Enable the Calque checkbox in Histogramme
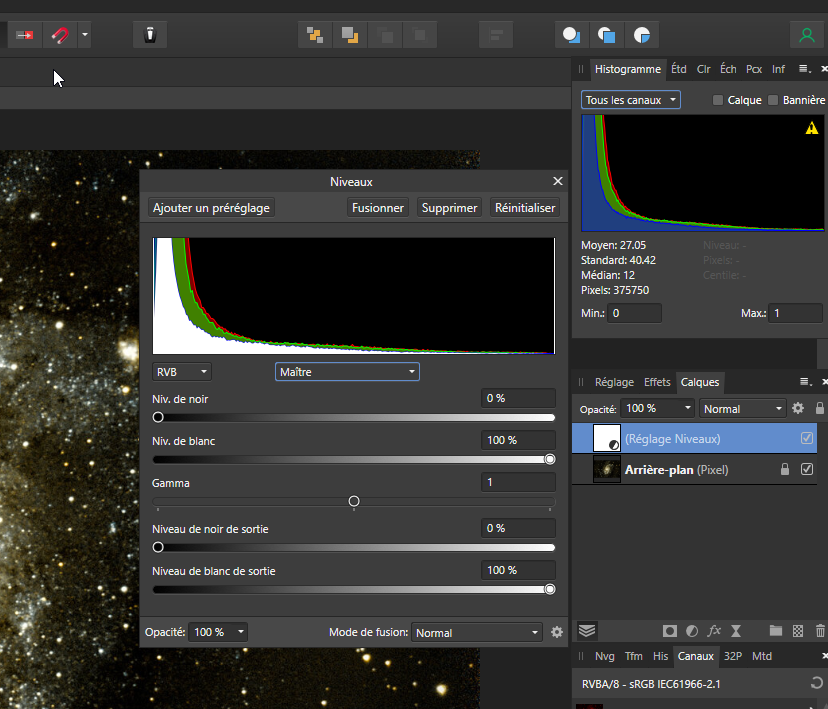828x709 pixels. pos(718,100)
